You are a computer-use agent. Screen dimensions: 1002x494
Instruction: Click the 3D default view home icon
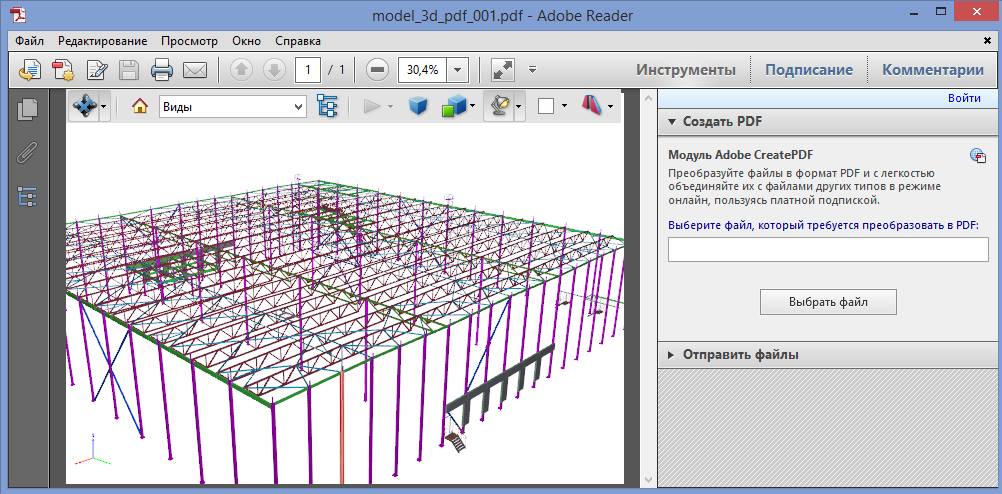click(139, 106)
